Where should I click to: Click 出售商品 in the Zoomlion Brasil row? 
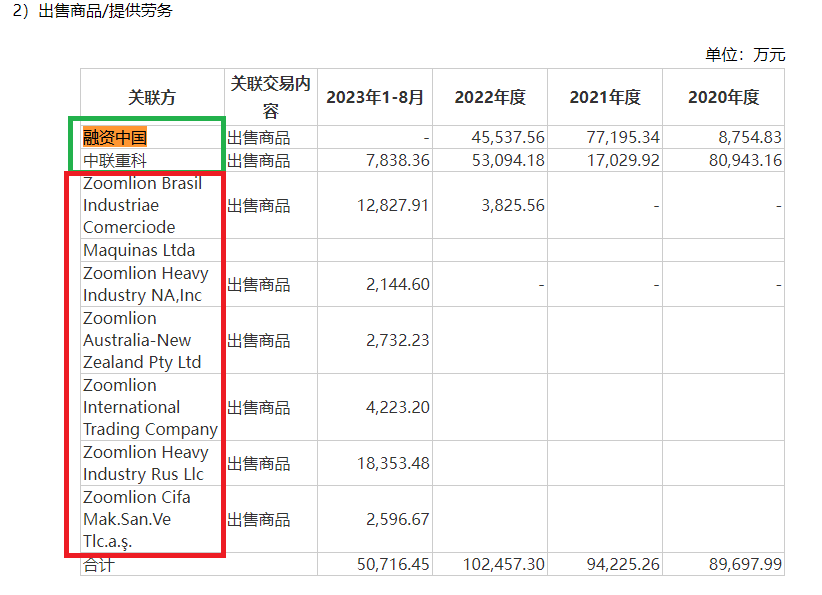258,205
